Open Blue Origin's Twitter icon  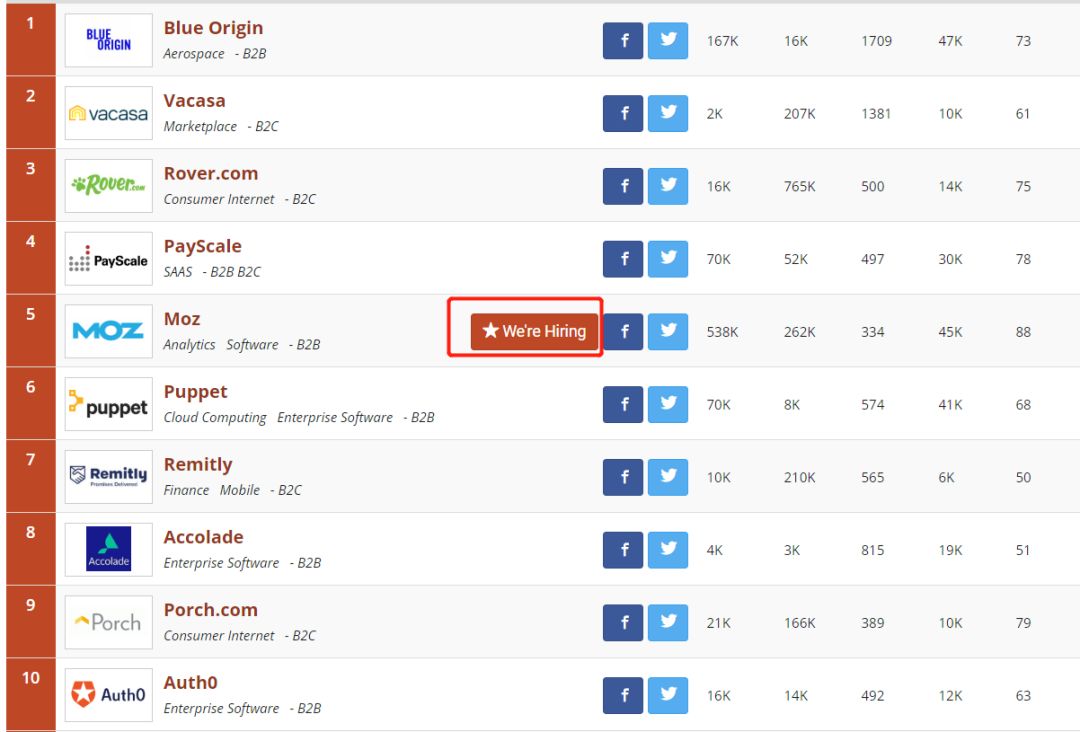pyautogui.click(x=667, y=41)
